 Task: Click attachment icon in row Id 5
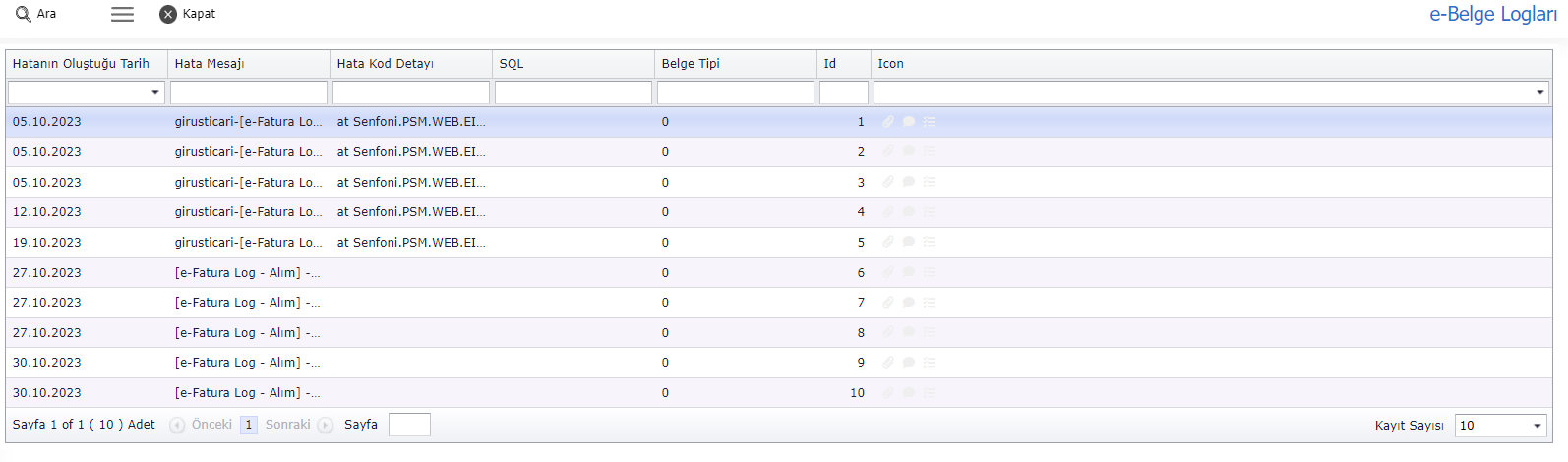888,242
